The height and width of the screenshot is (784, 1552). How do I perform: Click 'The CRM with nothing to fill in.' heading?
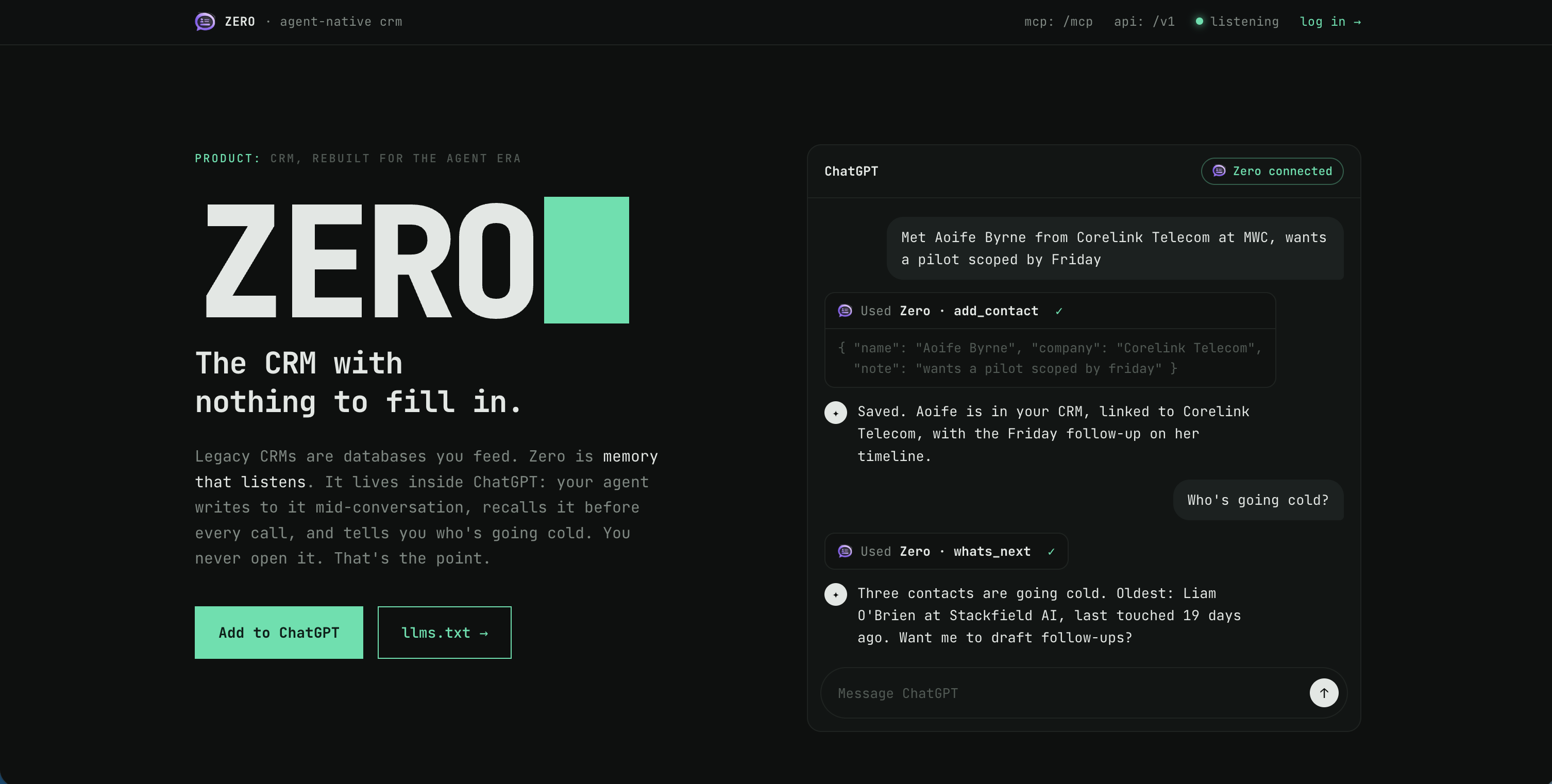[358, 382]
